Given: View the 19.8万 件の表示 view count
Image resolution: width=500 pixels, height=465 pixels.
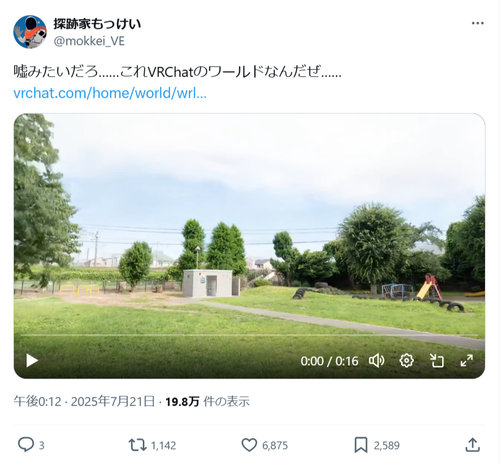Looking at the screenshot, I should point(207,401).
